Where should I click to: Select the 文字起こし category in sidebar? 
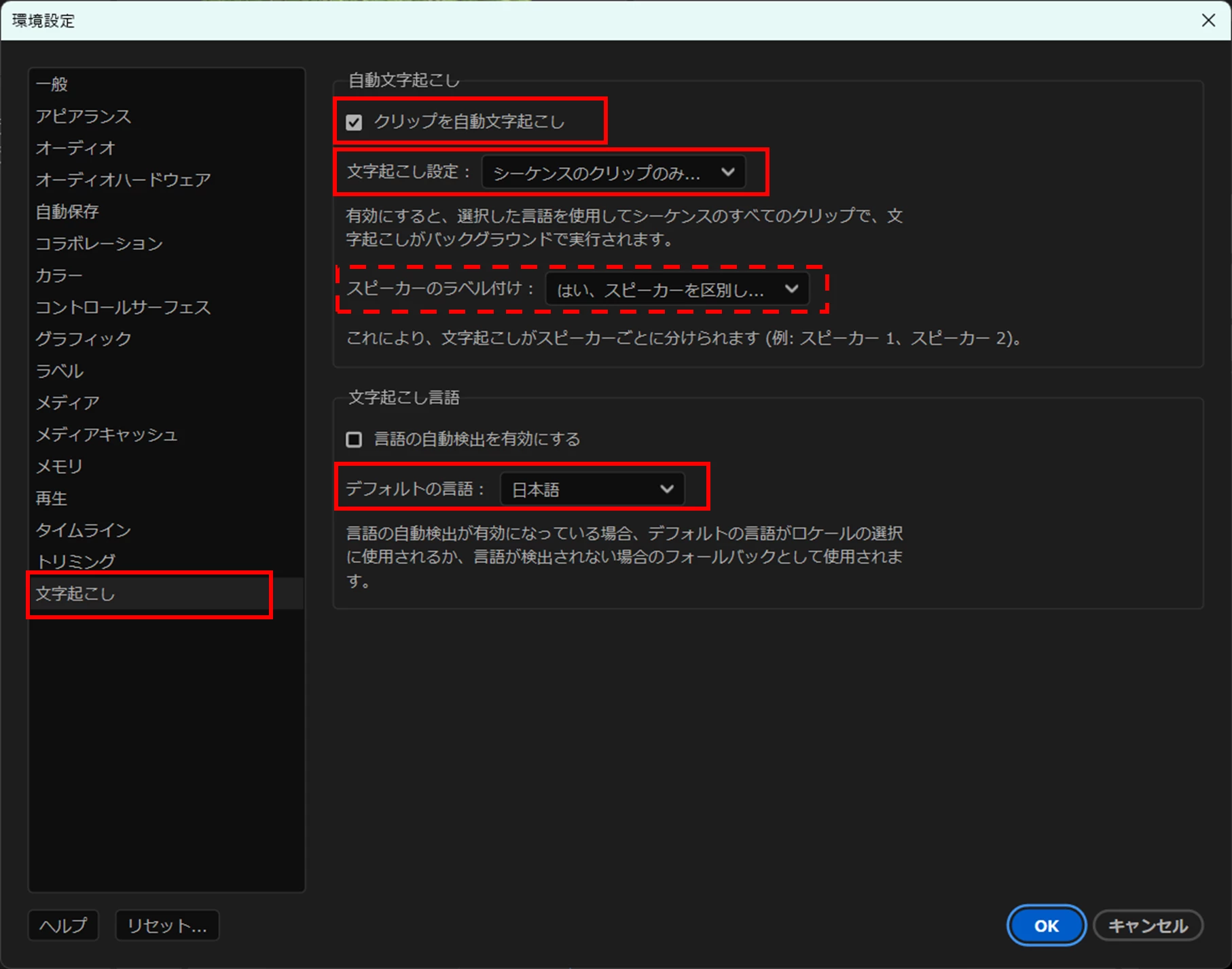coord(77,593)
